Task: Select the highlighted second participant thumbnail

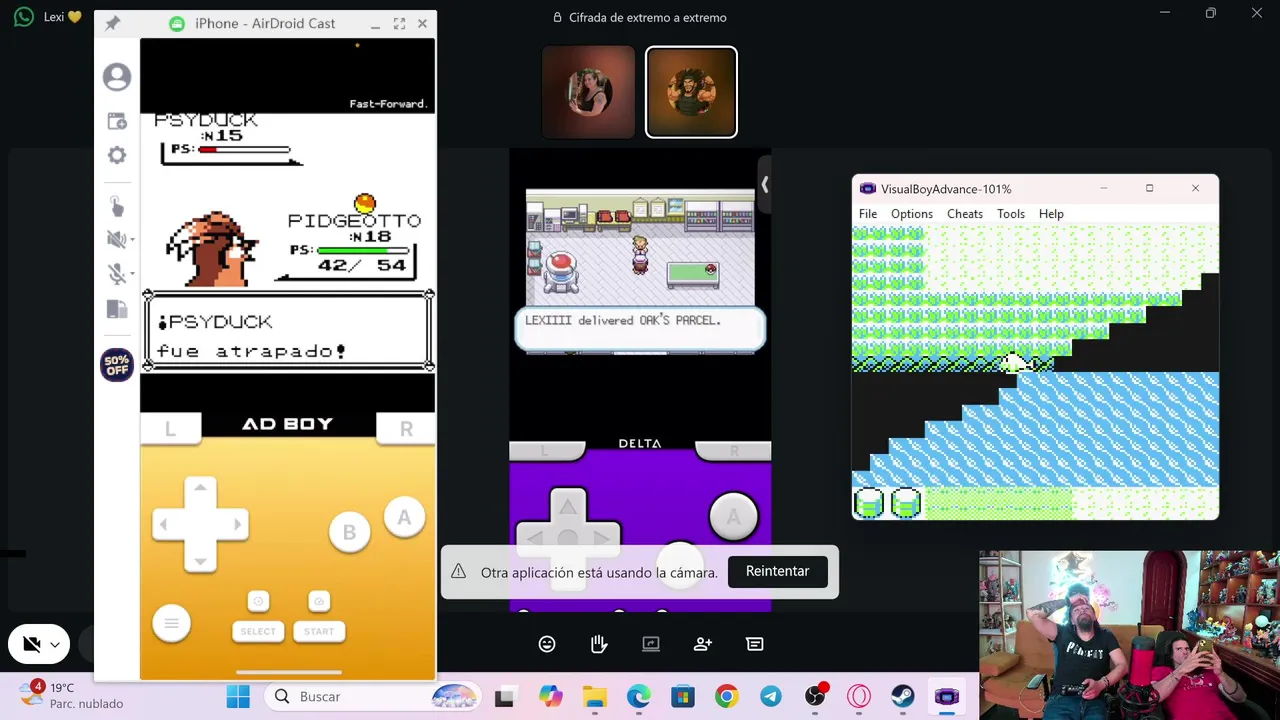Action: [x=691, y=92]
